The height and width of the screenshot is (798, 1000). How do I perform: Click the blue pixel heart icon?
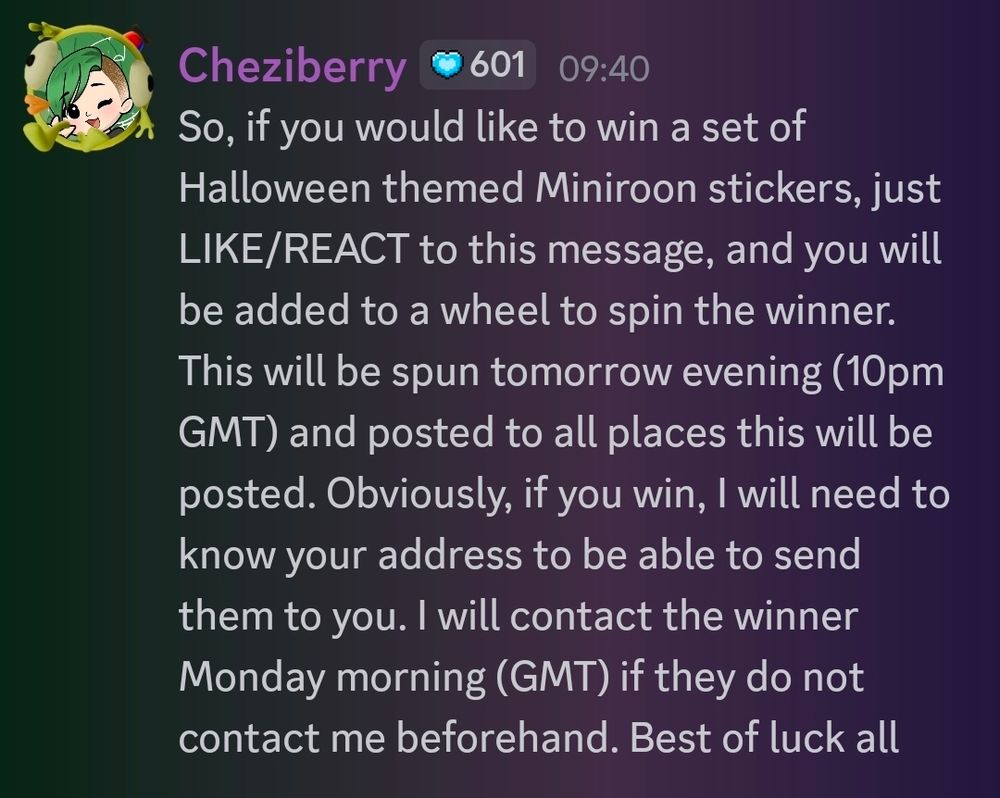pos(446,65)
